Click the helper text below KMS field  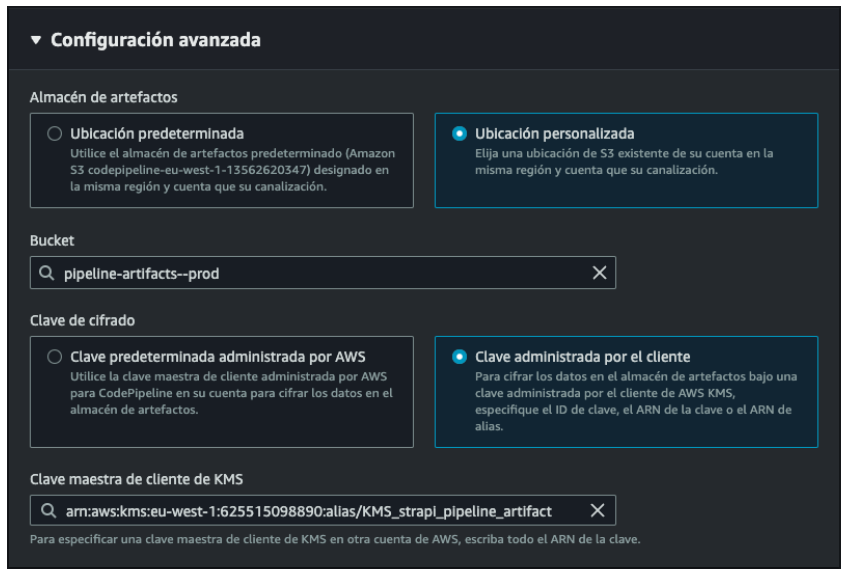[x=335, y=540]
